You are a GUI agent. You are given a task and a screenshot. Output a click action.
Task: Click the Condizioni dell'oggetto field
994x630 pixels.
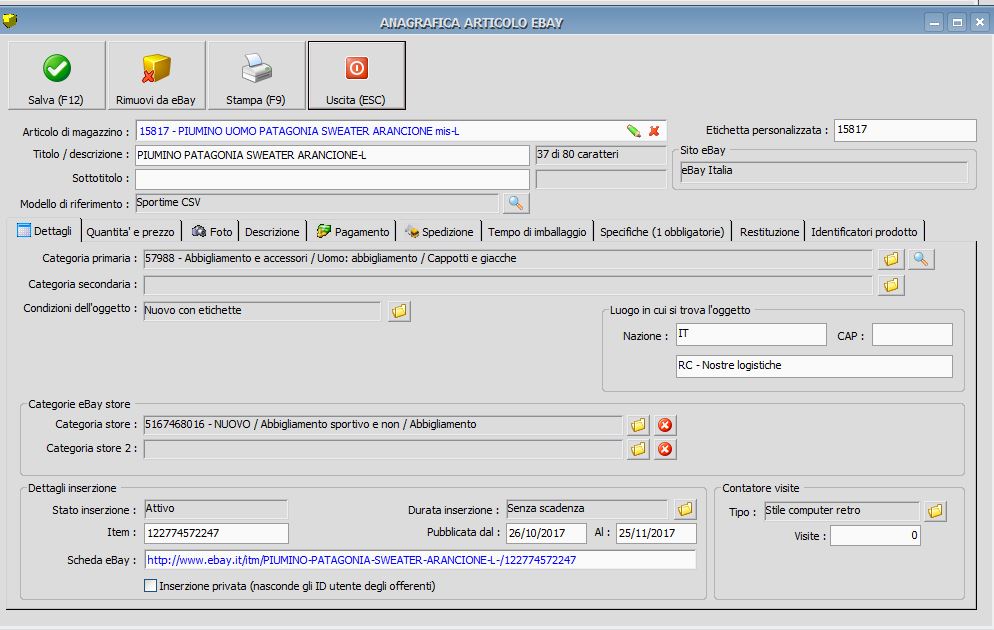[262, 311]
